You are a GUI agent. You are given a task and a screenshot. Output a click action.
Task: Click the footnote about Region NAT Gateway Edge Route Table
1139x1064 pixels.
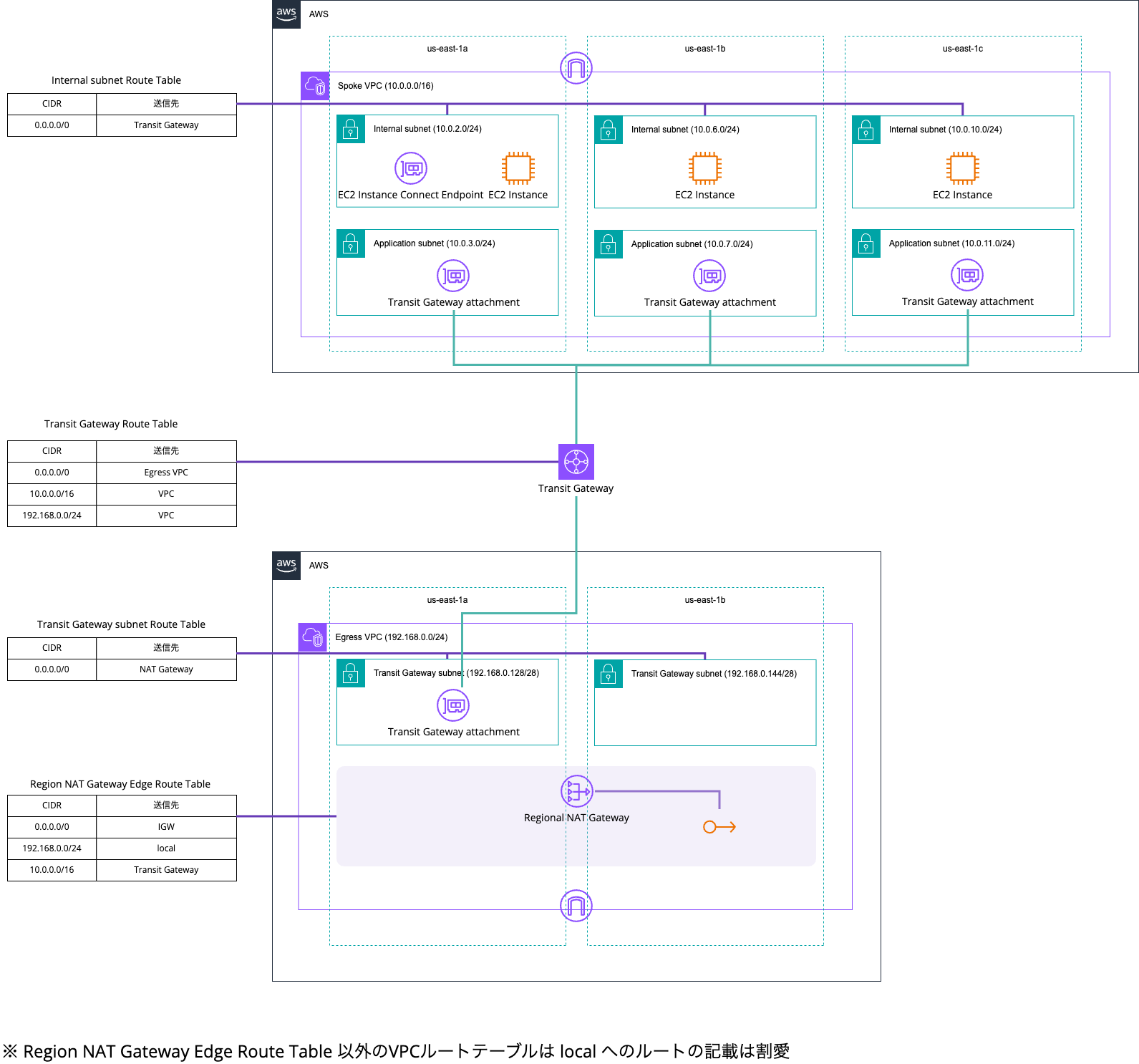coord(396,1051)
